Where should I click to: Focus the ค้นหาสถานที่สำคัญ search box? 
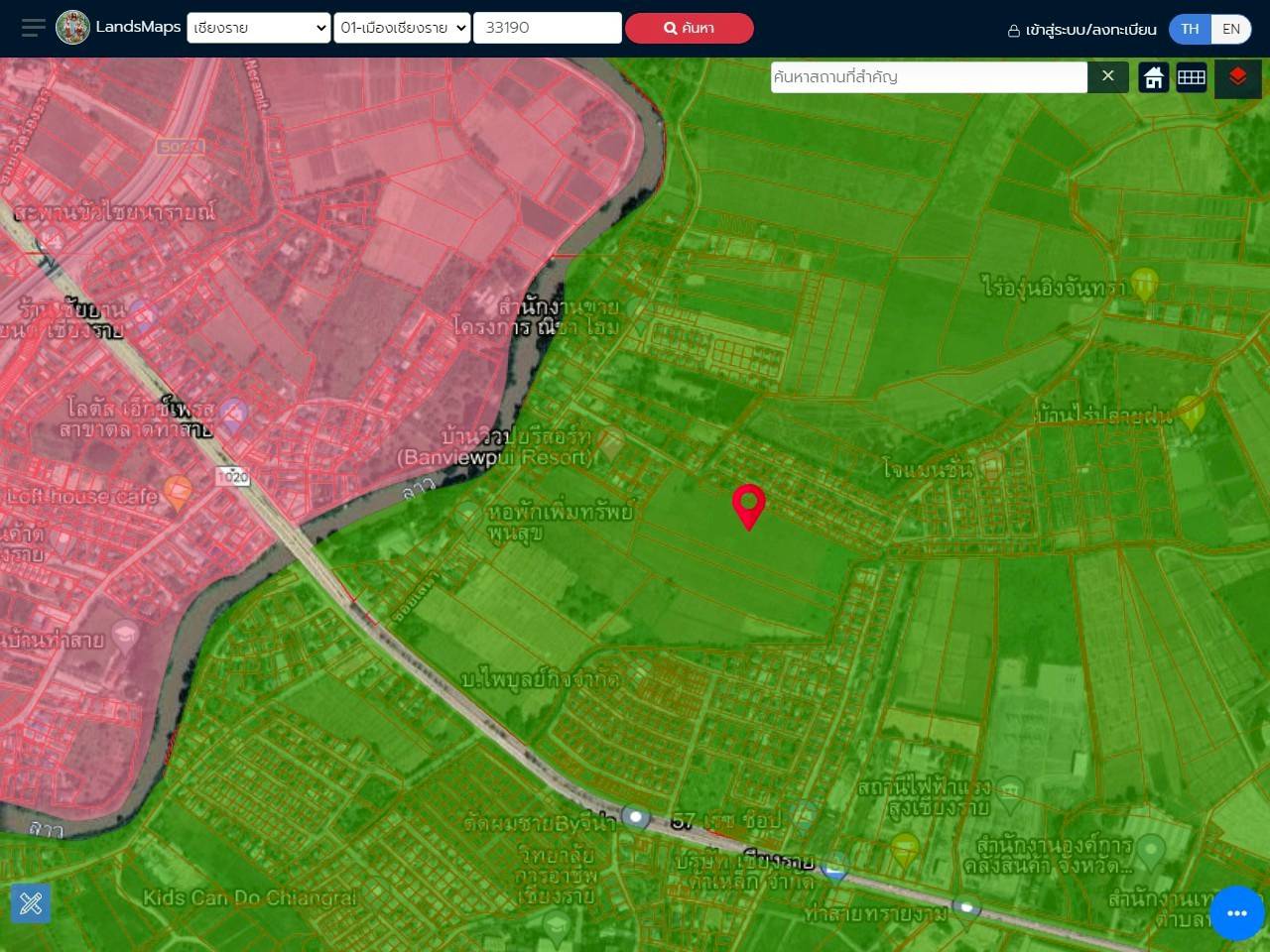click(x=928, y=77)
